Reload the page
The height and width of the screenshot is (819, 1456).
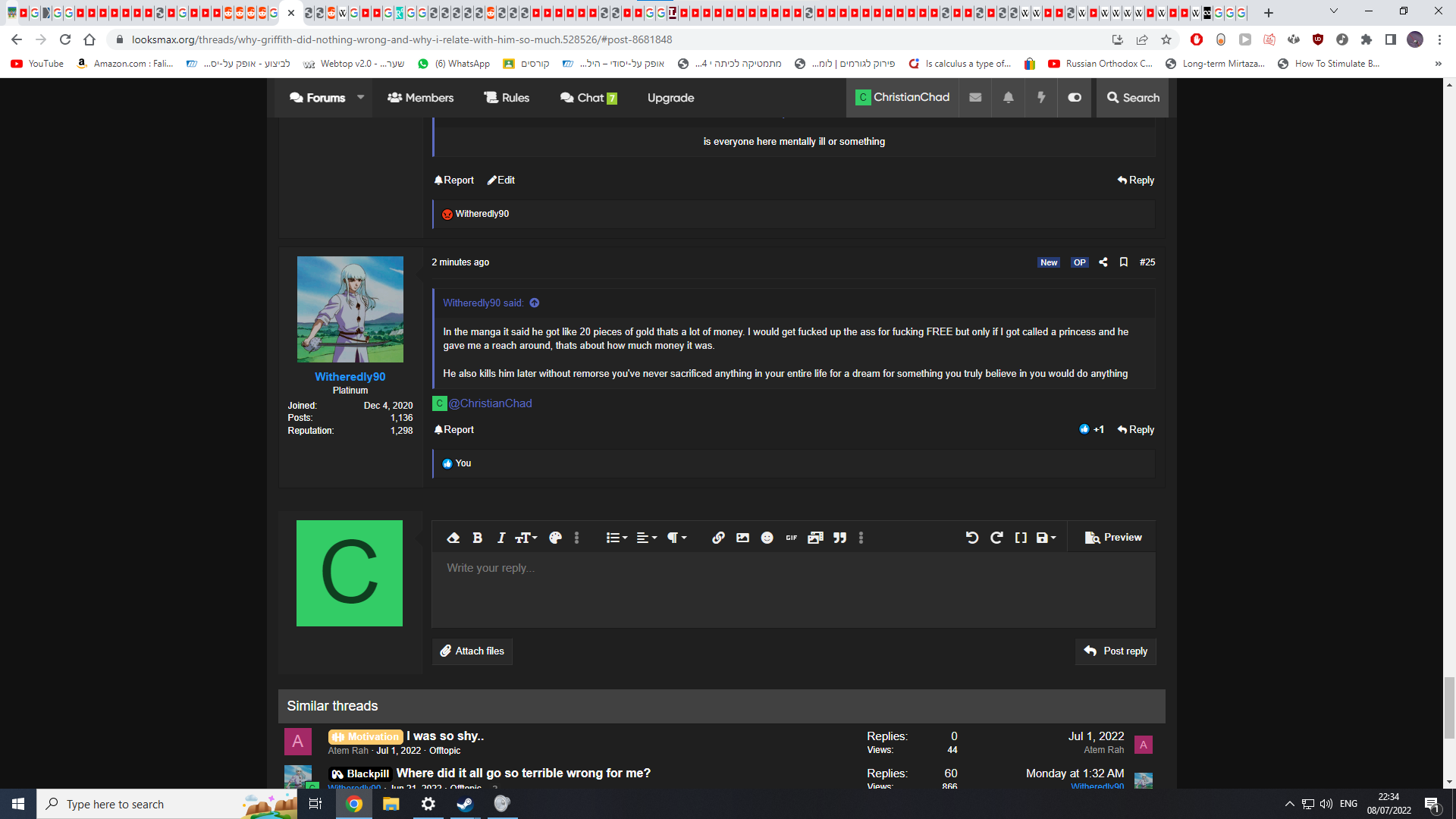pos(65,39)
